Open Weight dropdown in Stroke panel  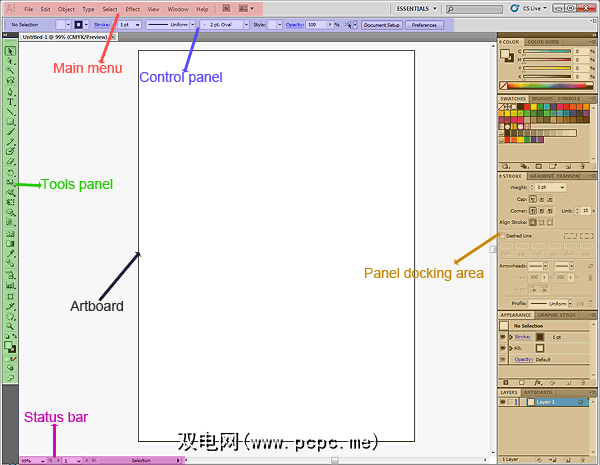(x=562, y=187)
